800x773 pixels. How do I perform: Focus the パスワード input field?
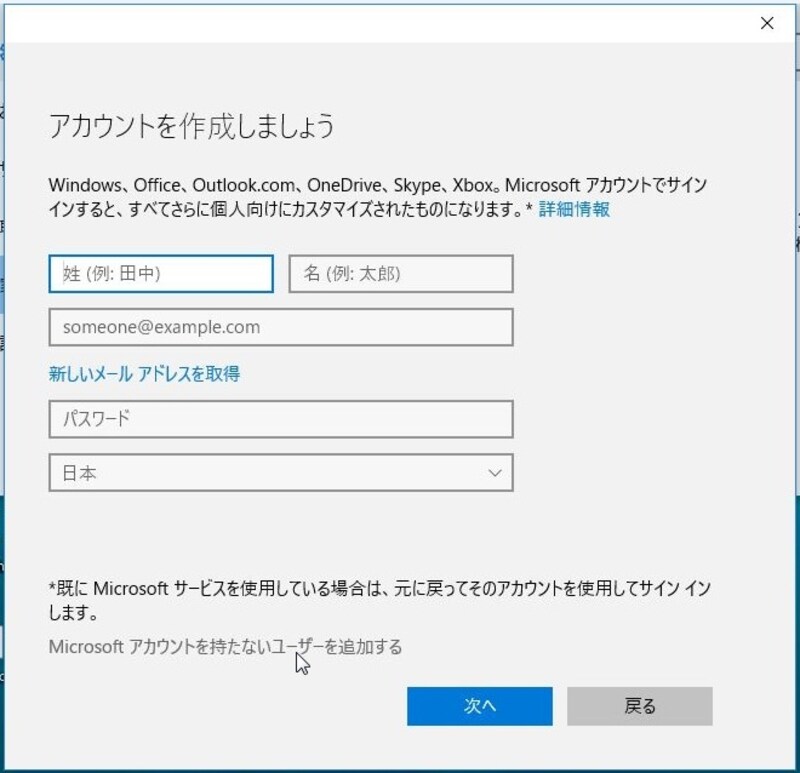pos(281,419)
